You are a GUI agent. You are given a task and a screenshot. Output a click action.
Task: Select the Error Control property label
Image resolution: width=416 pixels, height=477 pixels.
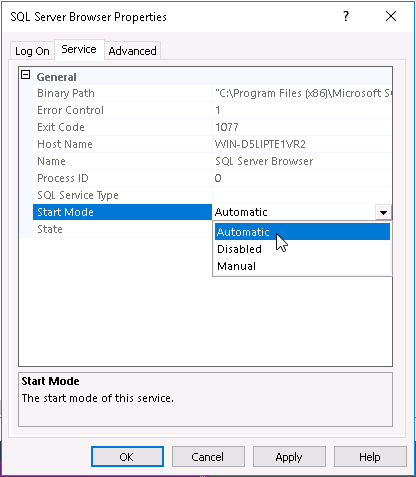(x=70, y=110)
